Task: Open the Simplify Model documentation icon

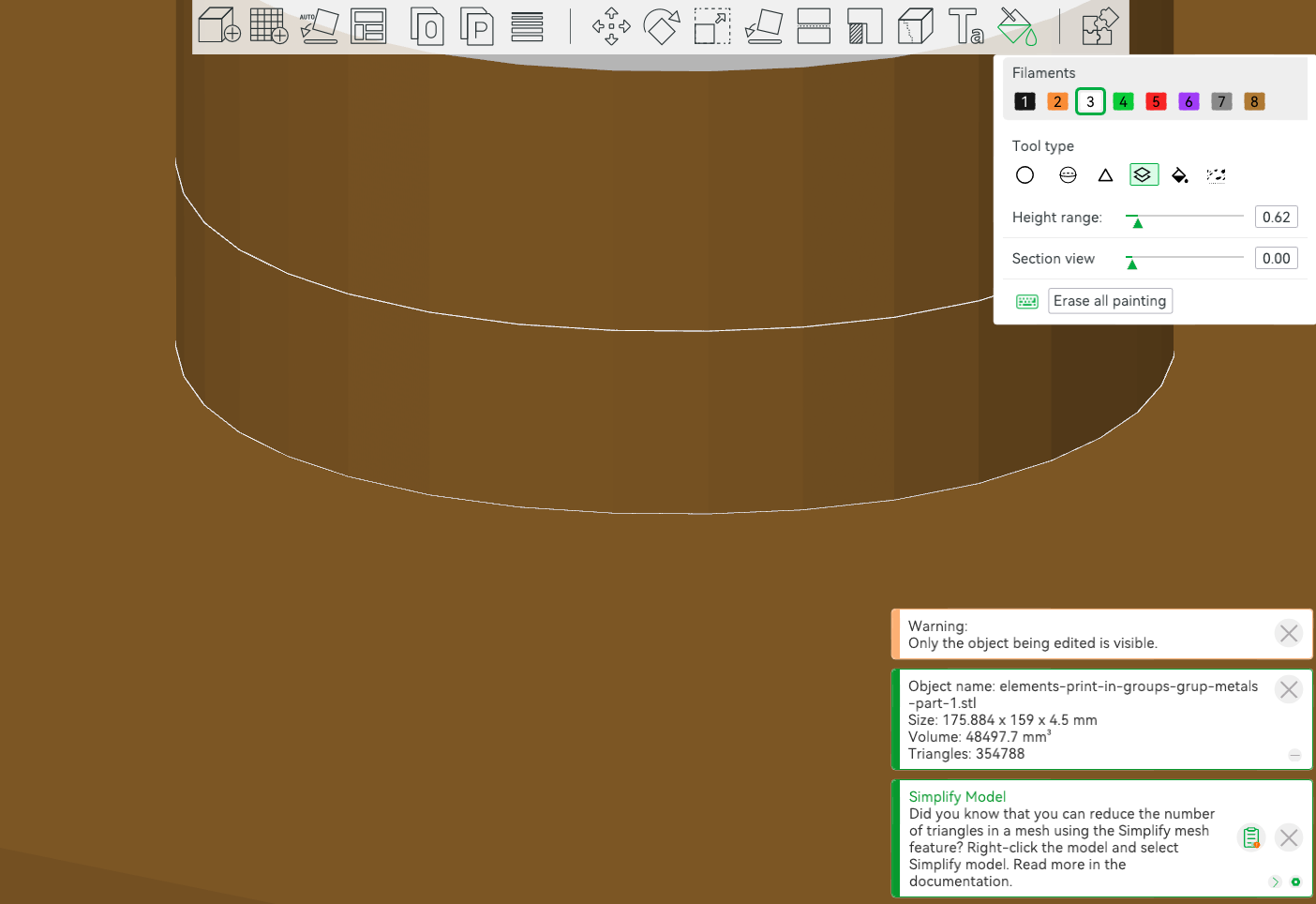Action: coord(1251,837)
